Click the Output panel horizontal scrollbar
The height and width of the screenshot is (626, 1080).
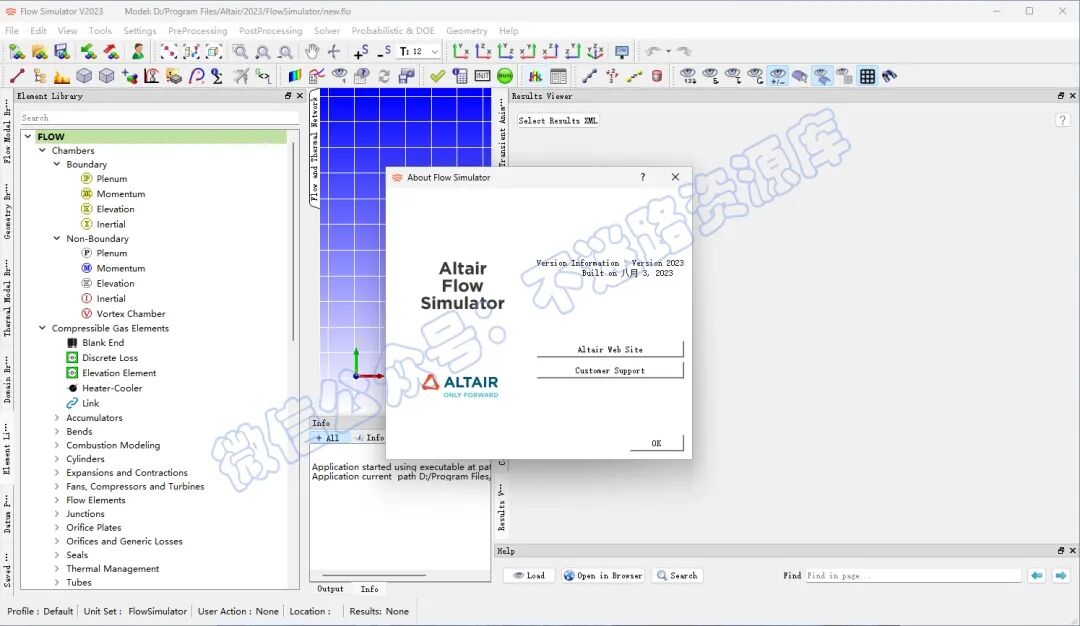pos(373,575)
